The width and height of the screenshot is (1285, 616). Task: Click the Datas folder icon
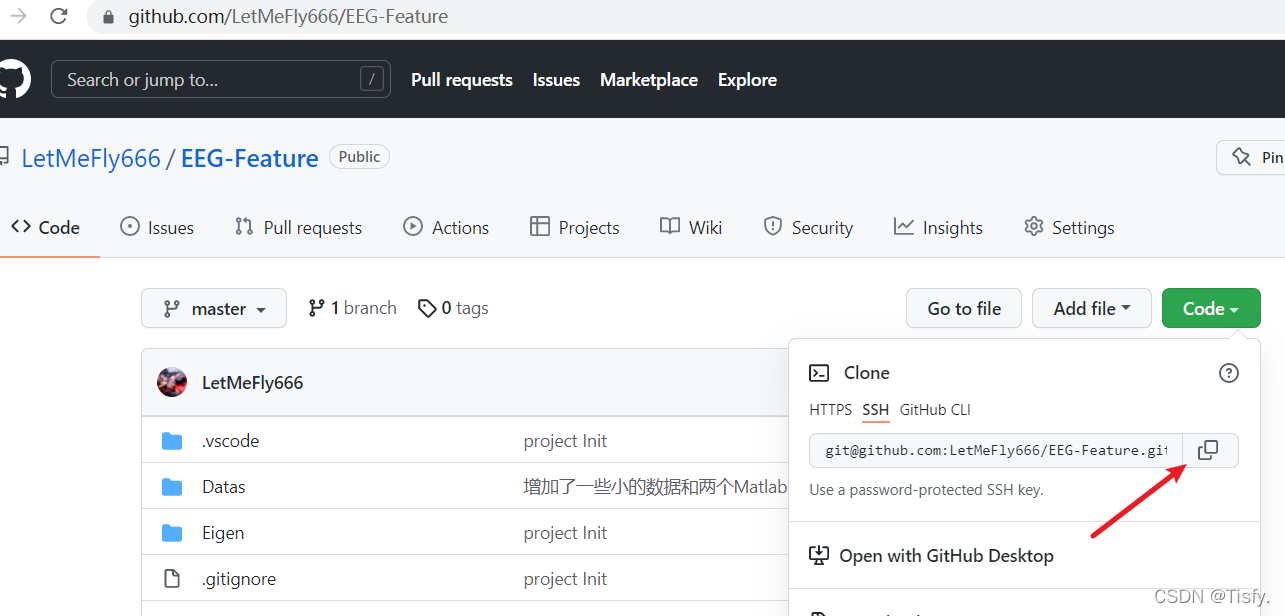point(172,487)
